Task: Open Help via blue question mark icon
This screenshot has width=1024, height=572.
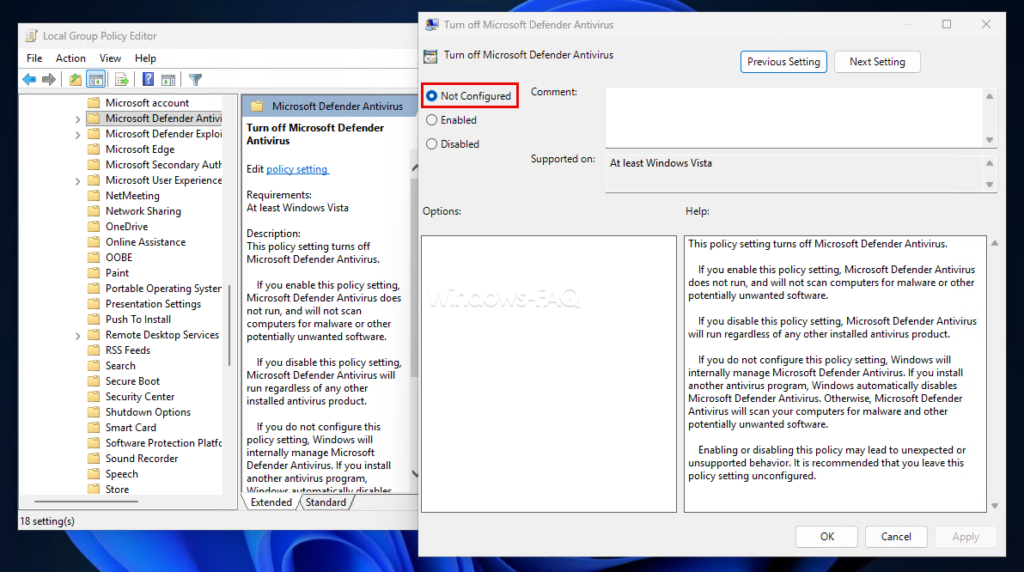Action: (x=148, y=80)
